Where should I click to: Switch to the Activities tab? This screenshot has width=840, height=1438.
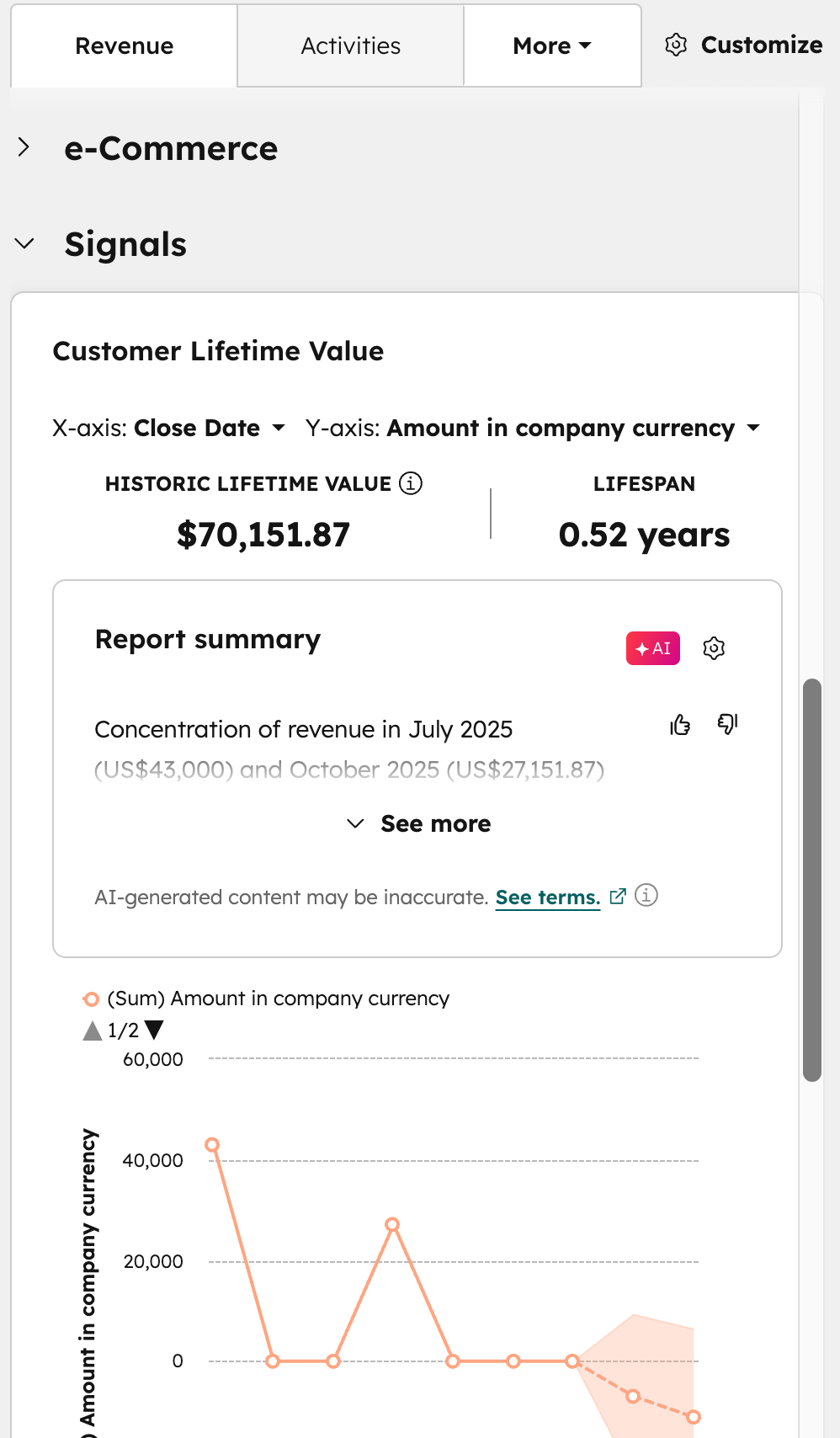(x=350, y=45)
